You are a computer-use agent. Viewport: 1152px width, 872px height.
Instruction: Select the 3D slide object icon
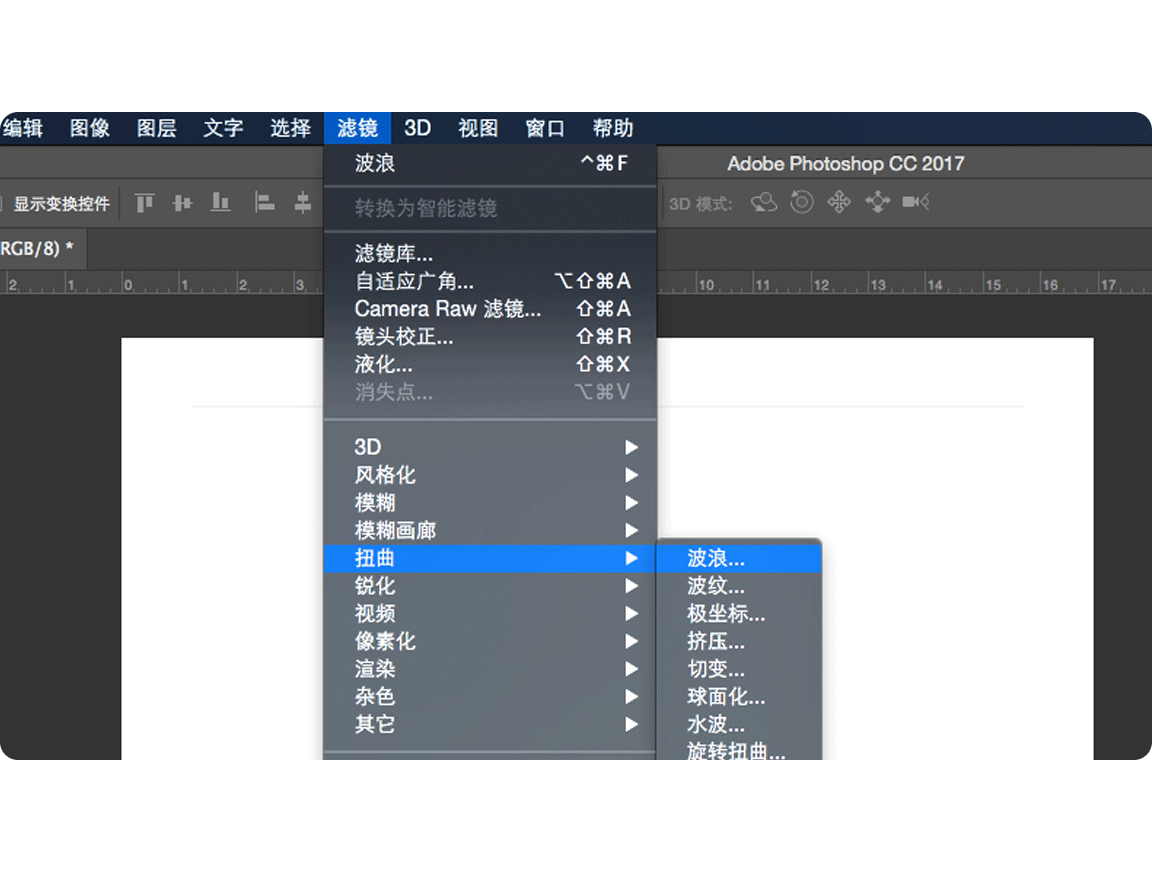point(877,202)
